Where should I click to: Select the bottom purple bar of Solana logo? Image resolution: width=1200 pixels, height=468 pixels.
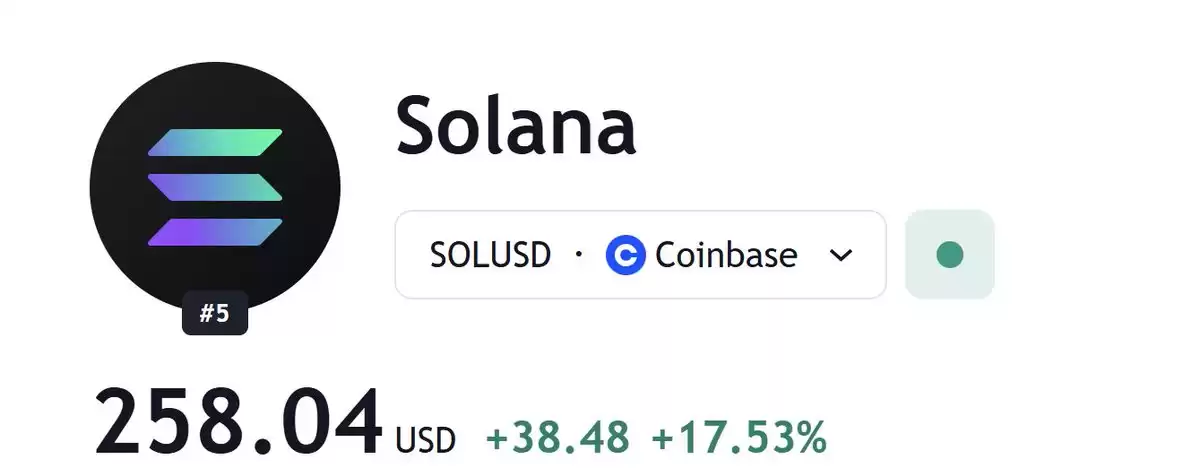[x=215, y=231]
